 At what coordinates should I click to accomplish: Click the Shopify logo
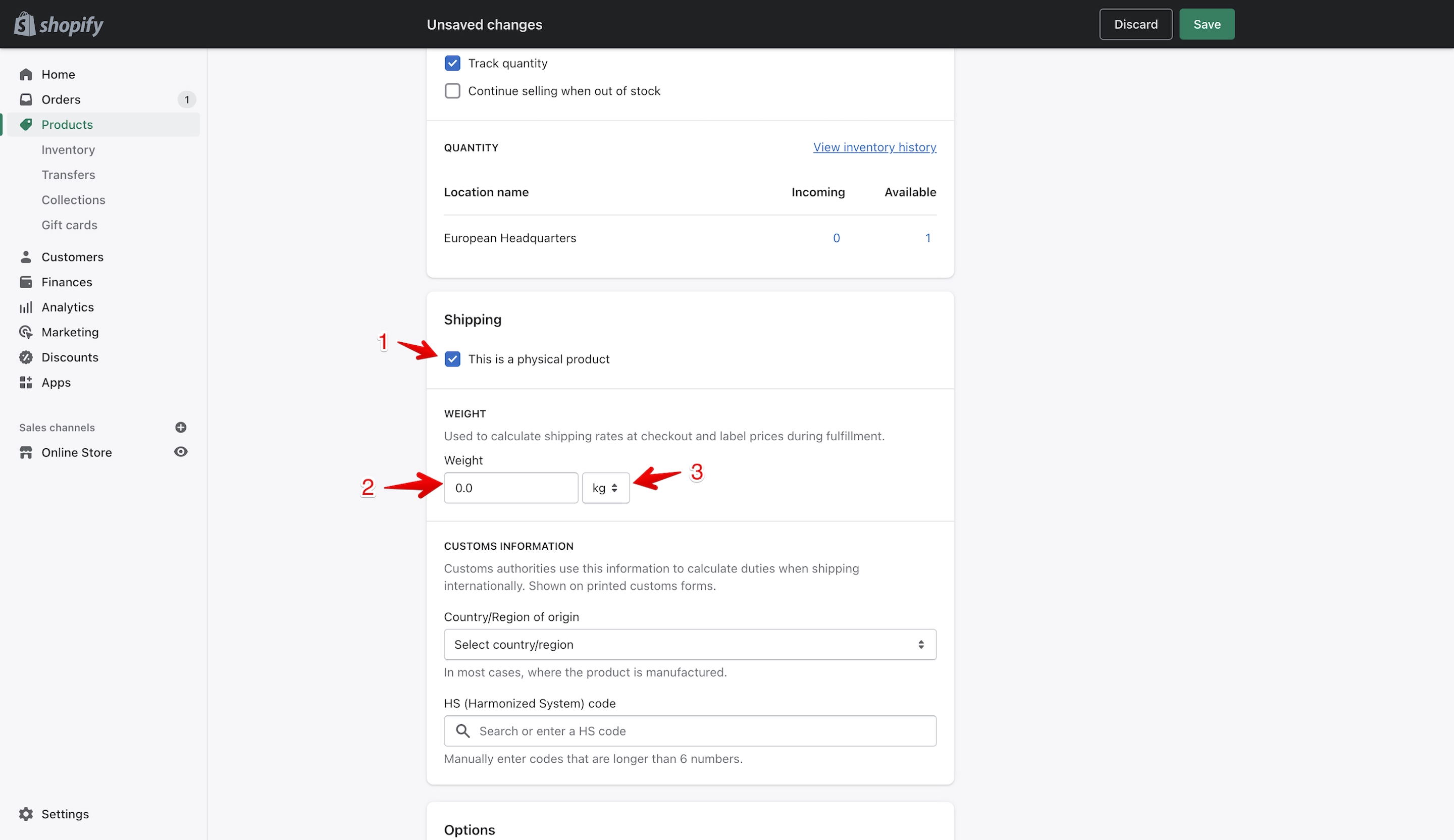pyautogui.click(x=58, y=24)
